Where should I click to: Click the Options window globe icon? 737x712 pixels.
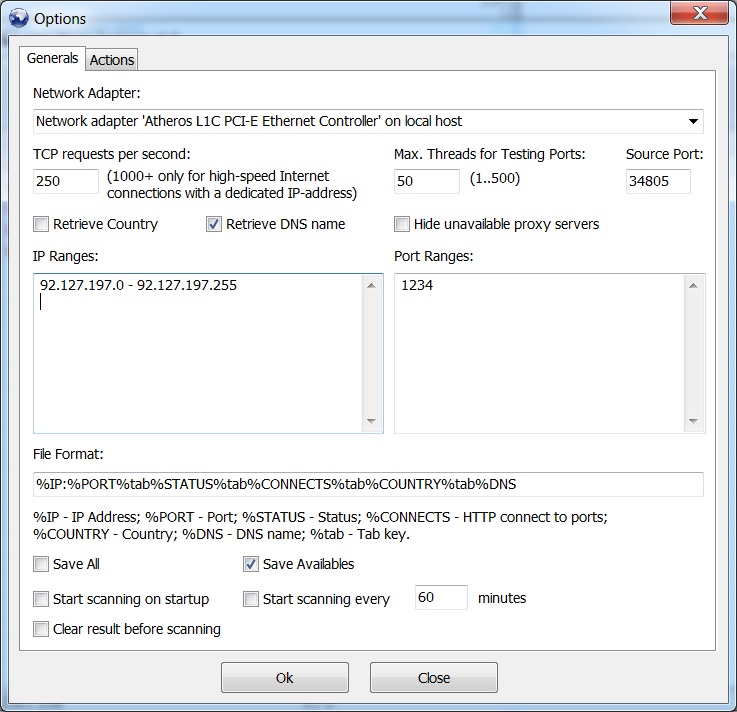pos(18,18)
